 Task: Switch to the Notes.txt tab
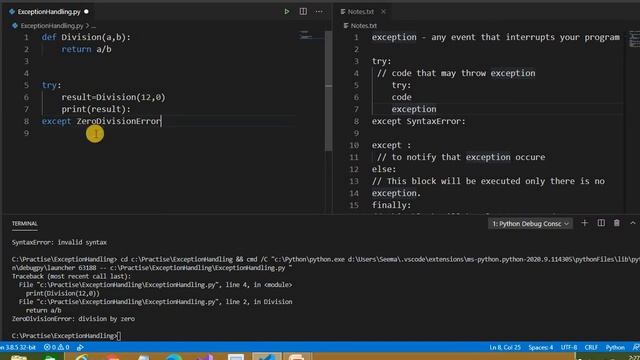[360, 12]
